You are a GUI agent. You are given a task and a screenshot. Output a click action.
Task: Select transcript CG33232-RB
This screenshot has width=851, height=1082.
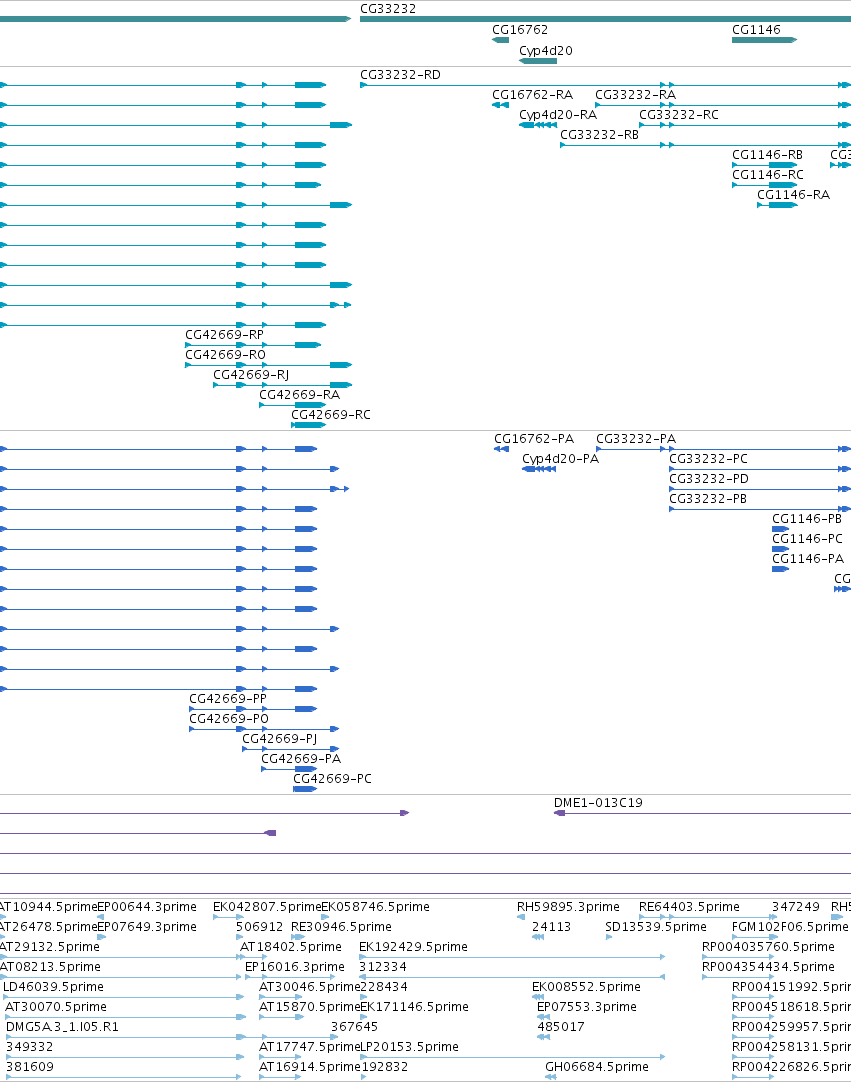point(599,135)
